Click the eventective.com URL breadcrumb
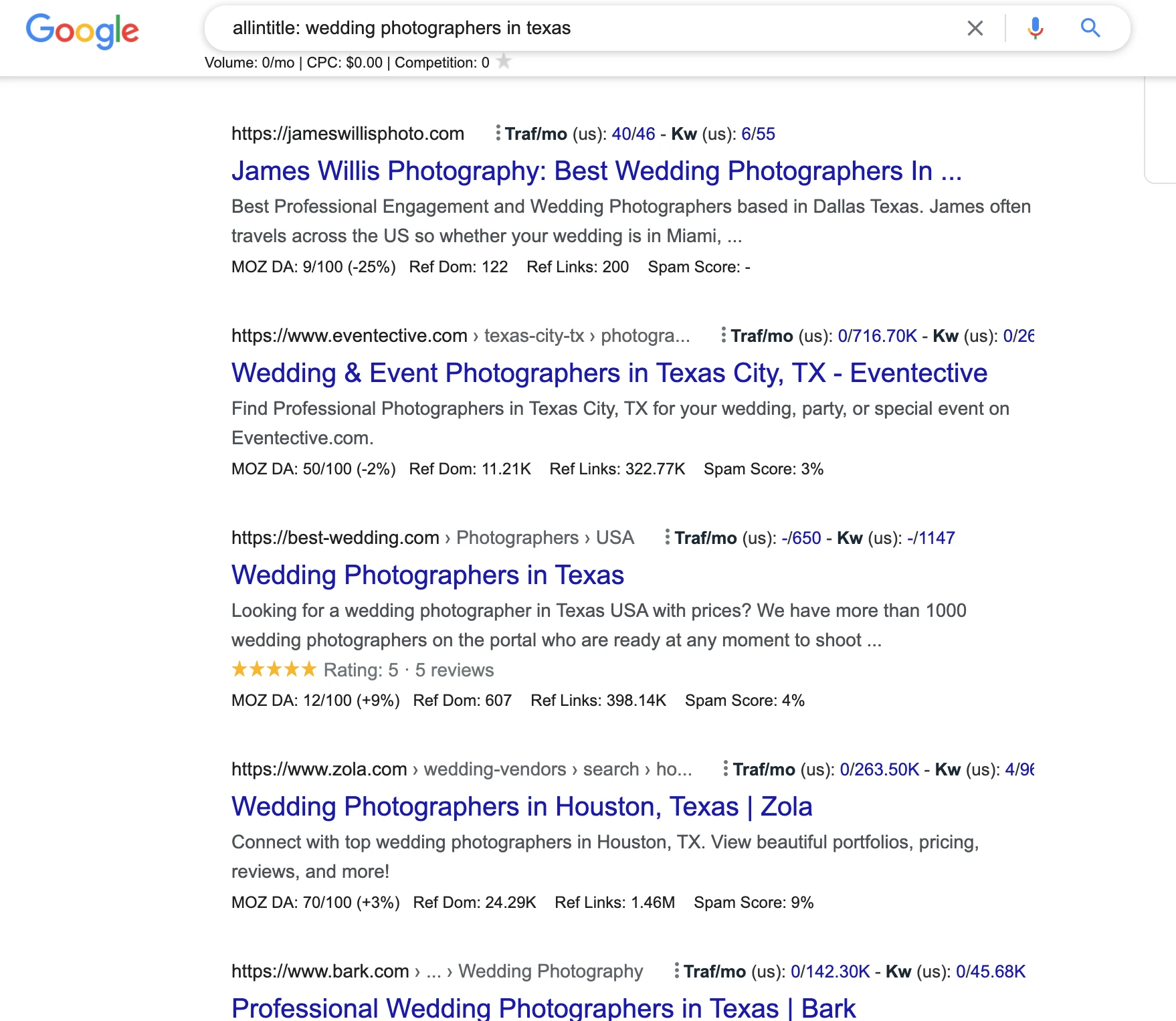1176x1021 pixels. 460,336
